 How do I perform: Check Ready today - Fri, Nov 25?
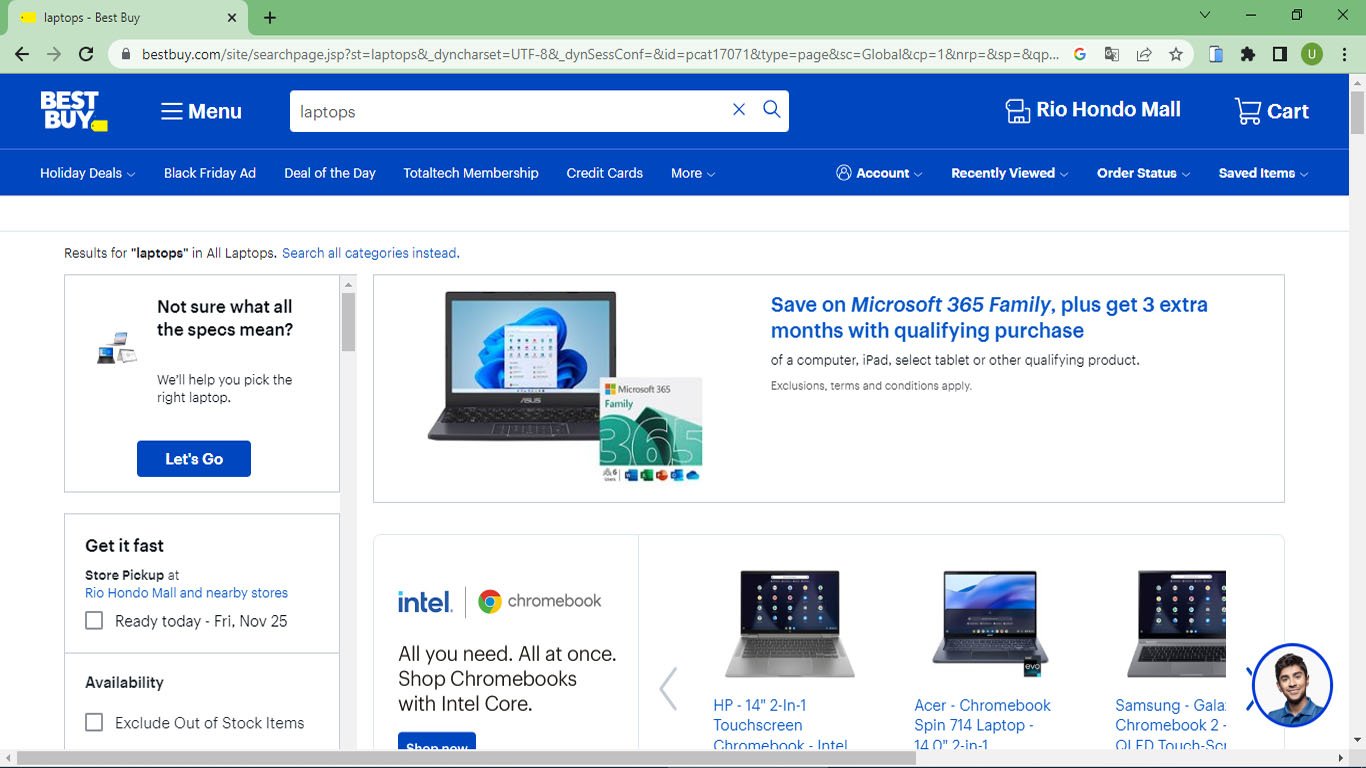pos(94,621)
